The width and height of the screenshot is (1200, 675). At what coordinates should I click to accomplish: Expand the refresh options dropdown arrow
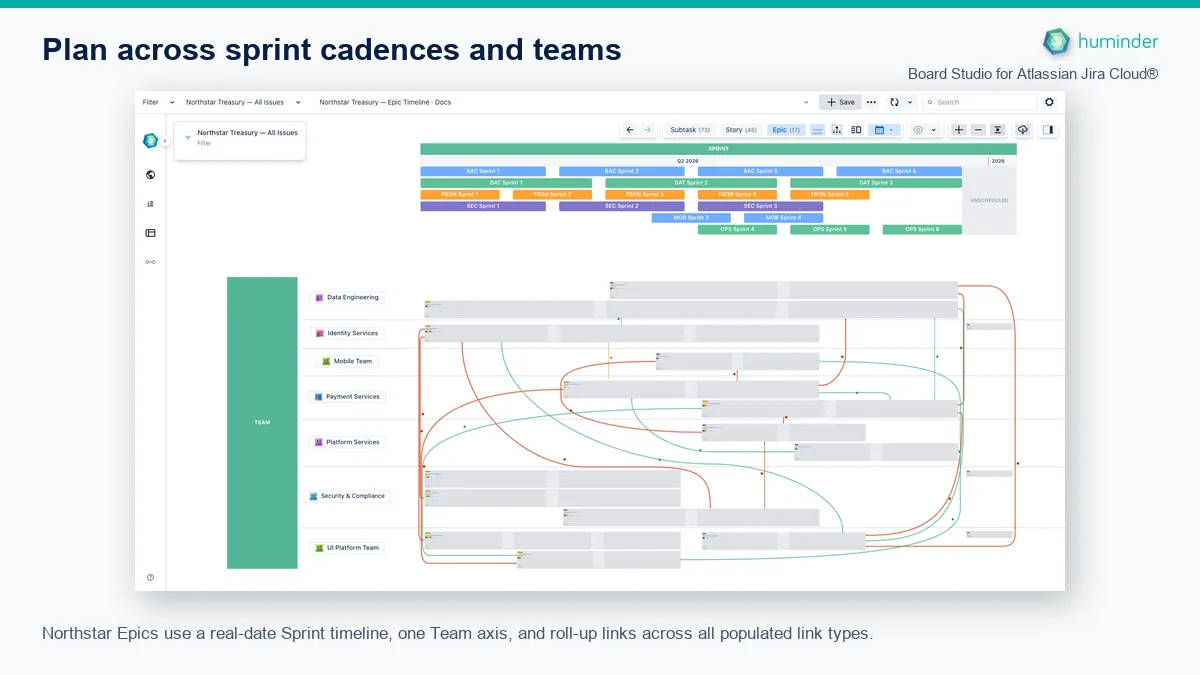tap(910, 102)
